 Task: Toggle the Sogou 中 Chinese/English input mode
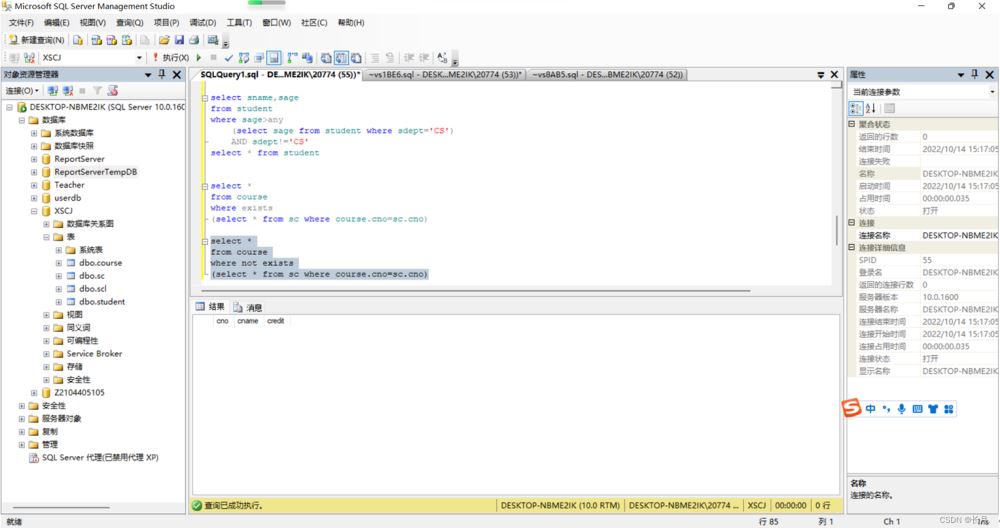point(871,409)
